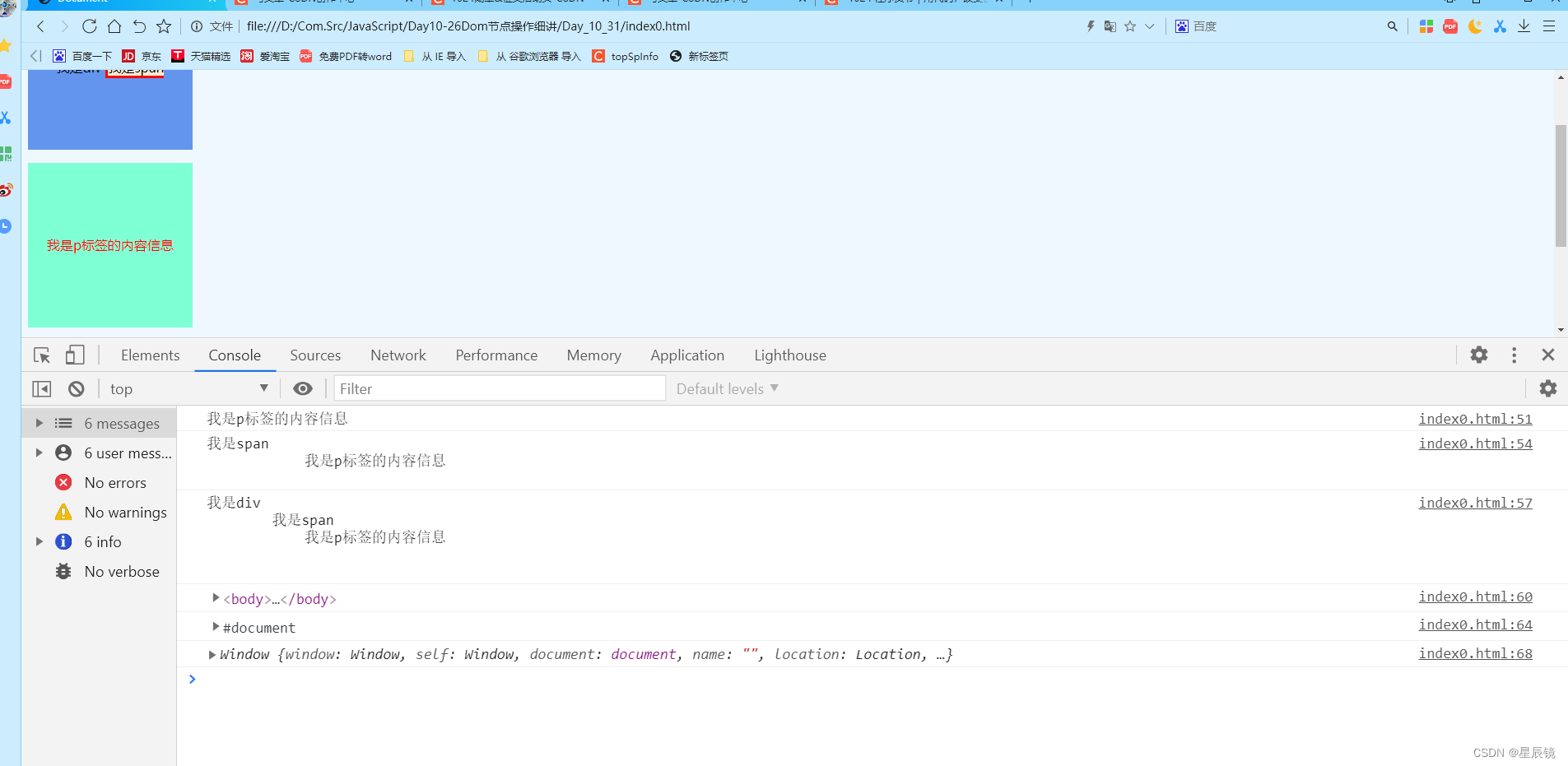Open the browser hamburger menu
The height and width of the screenshot is (766, 1568).
tap(1549, 26)
